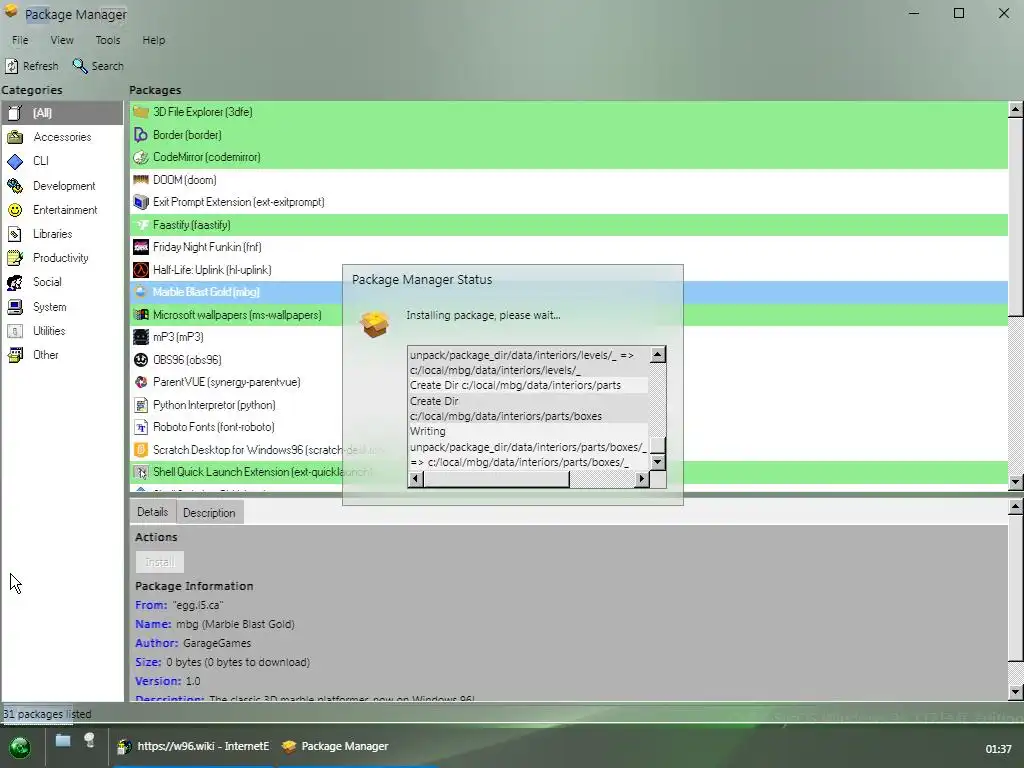Screen dimensions: 1024x768
Task: Open the taskbar folder shortcut
Action: (x=63, y=741)
